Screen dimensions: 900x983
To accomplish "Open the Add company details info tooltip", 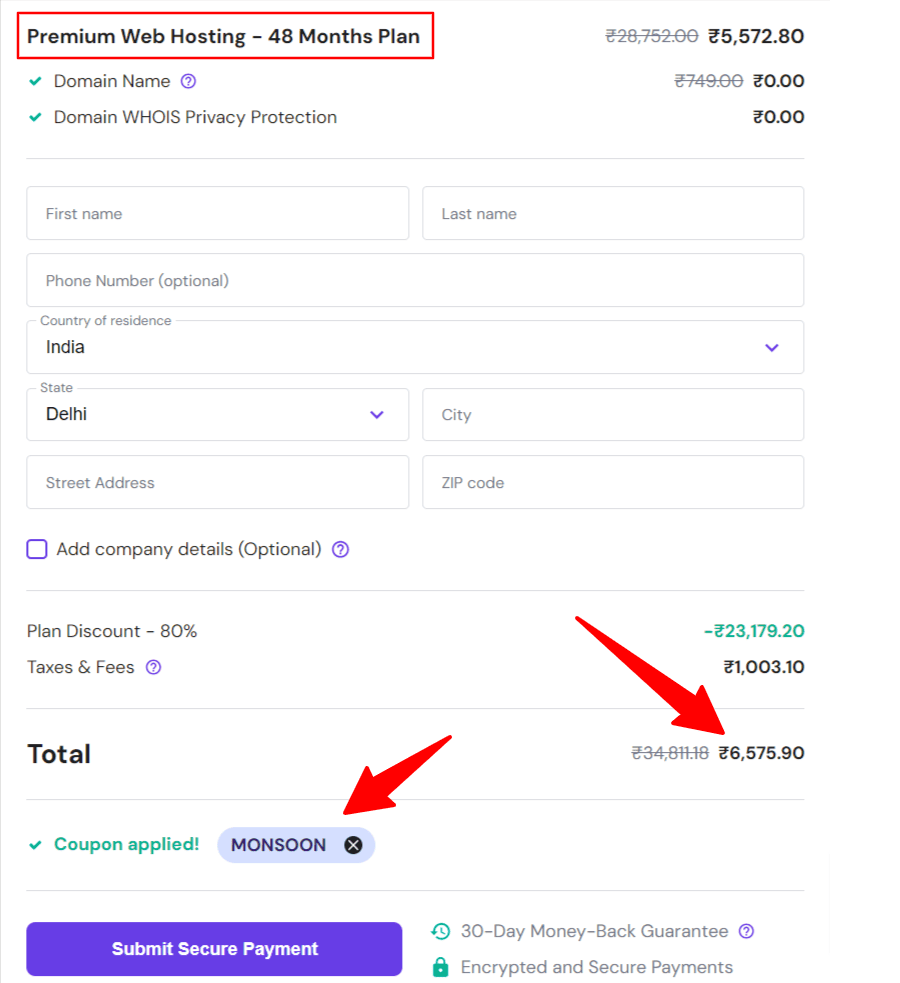I will [340, 549].
